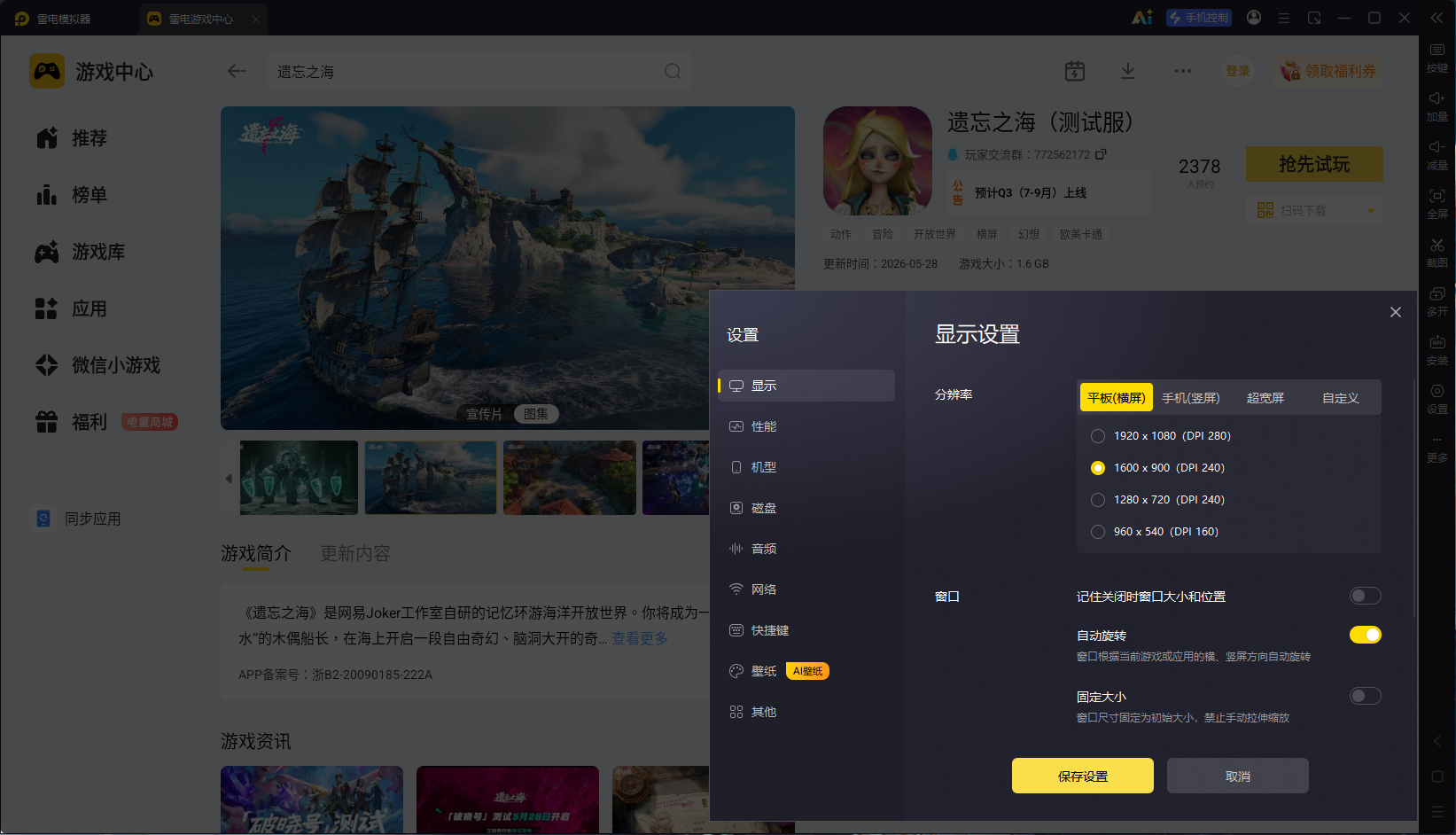Screen dimensions: 1456x835
Task: Select the 宣传片 trailer toggle on banner
Action: pos(484,414)
